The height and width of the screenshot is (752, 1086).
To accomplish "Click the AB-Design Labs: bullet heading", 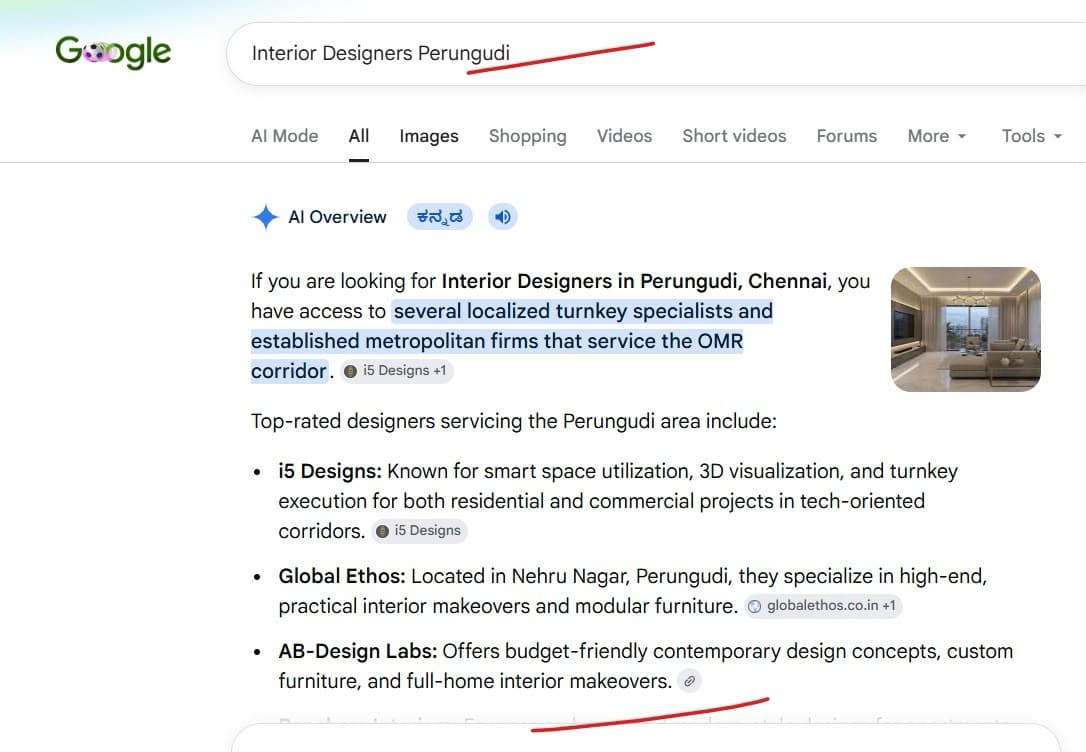I will (x=358, y=652).
